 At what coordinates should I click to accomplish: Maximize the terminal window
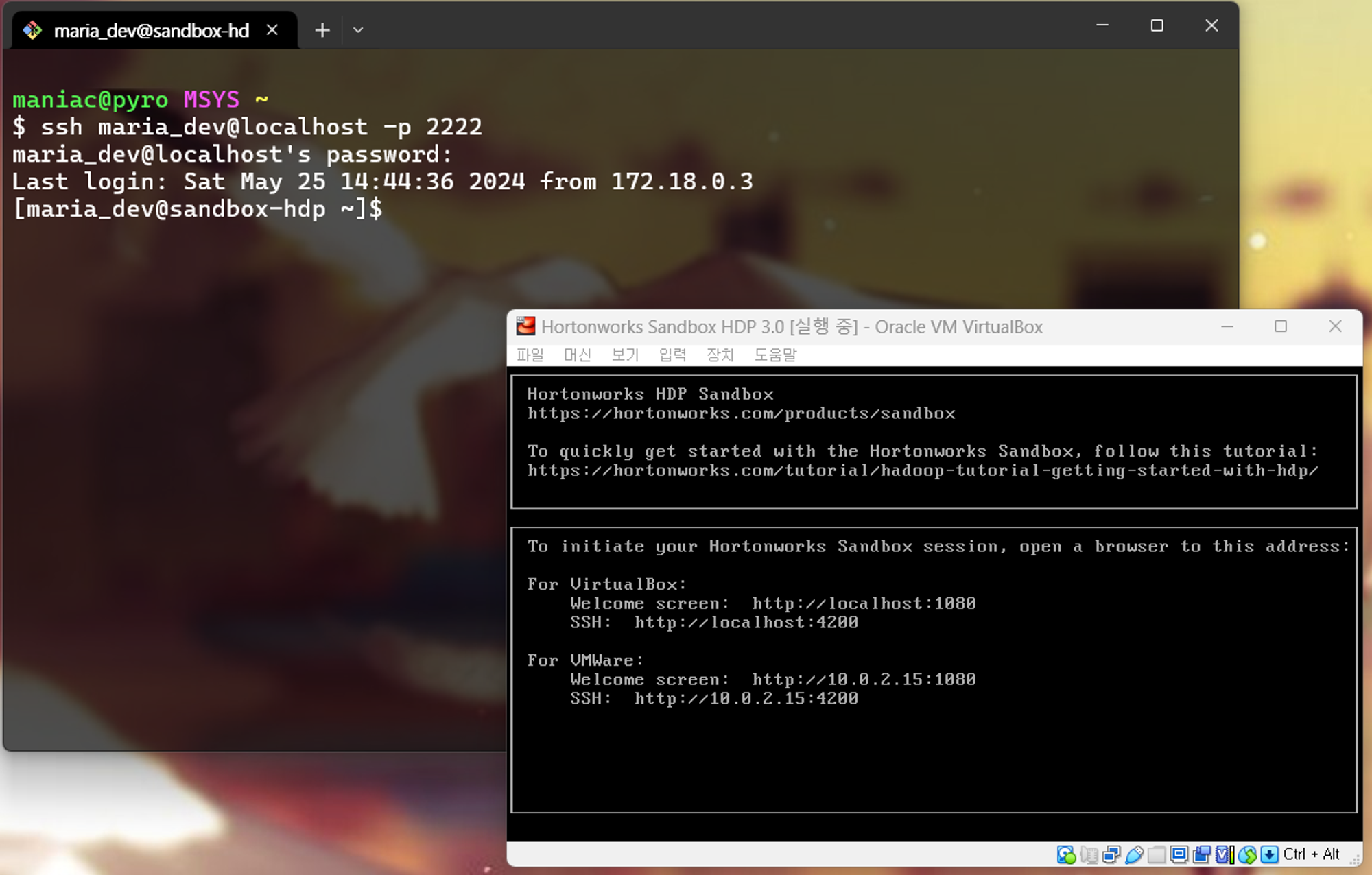coord(1157,25)
